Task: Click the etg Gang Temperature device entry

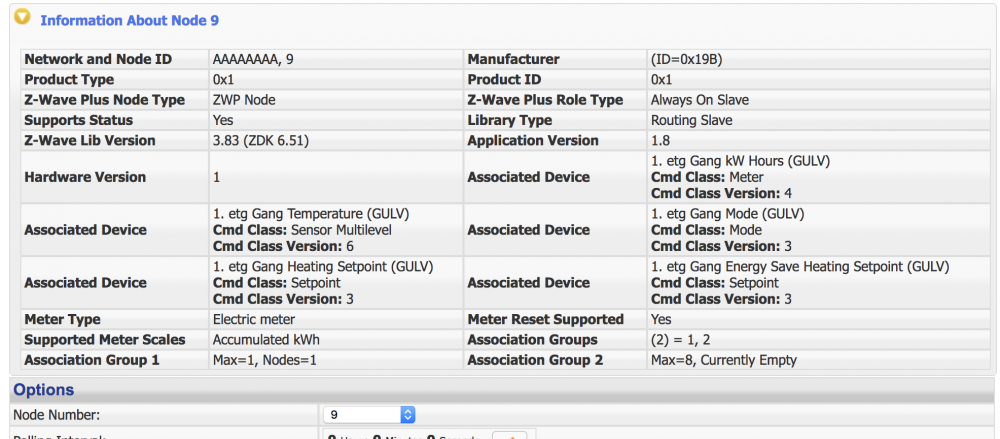Action: tap(311, 214)
